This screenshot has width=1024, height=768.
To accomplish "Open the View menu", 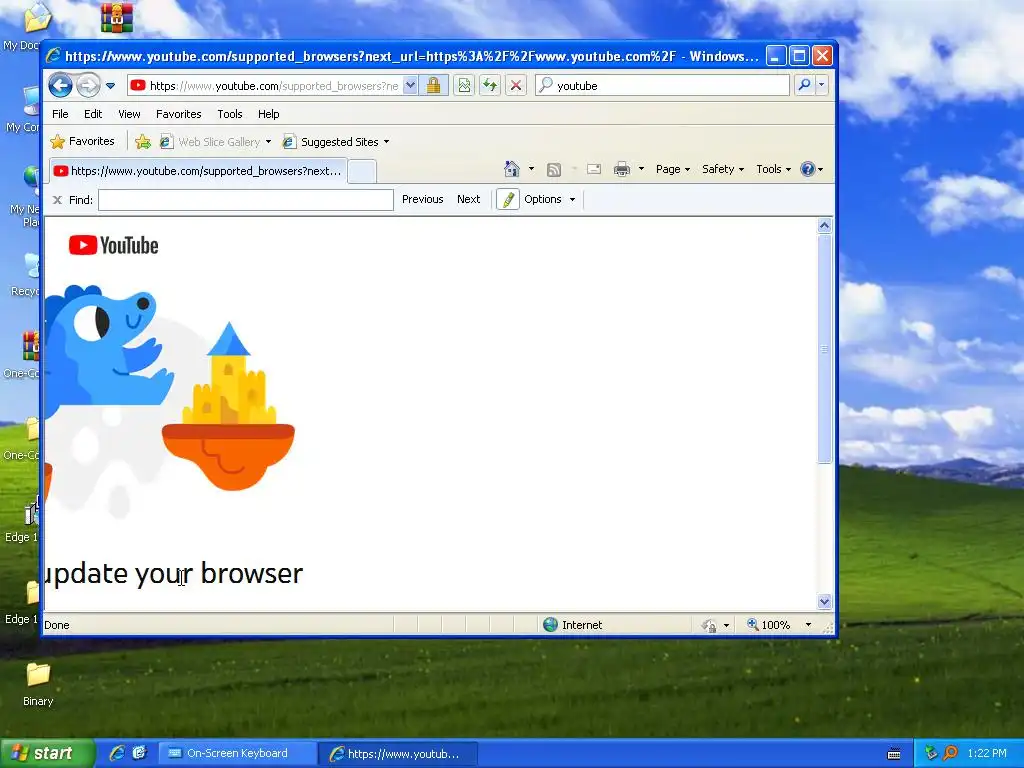I will (x=129, y=114).
